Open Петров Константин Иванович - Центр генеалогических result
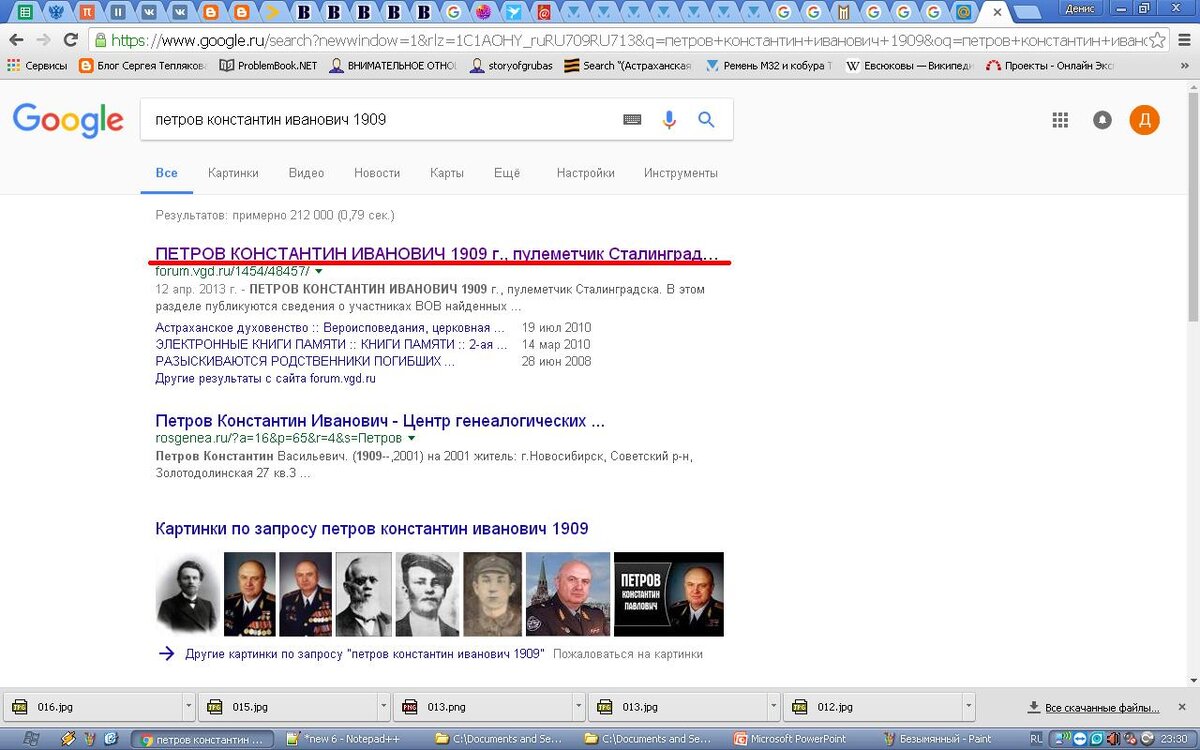The height and width of the screenshot is (750, 1200). tap(380, 421)
